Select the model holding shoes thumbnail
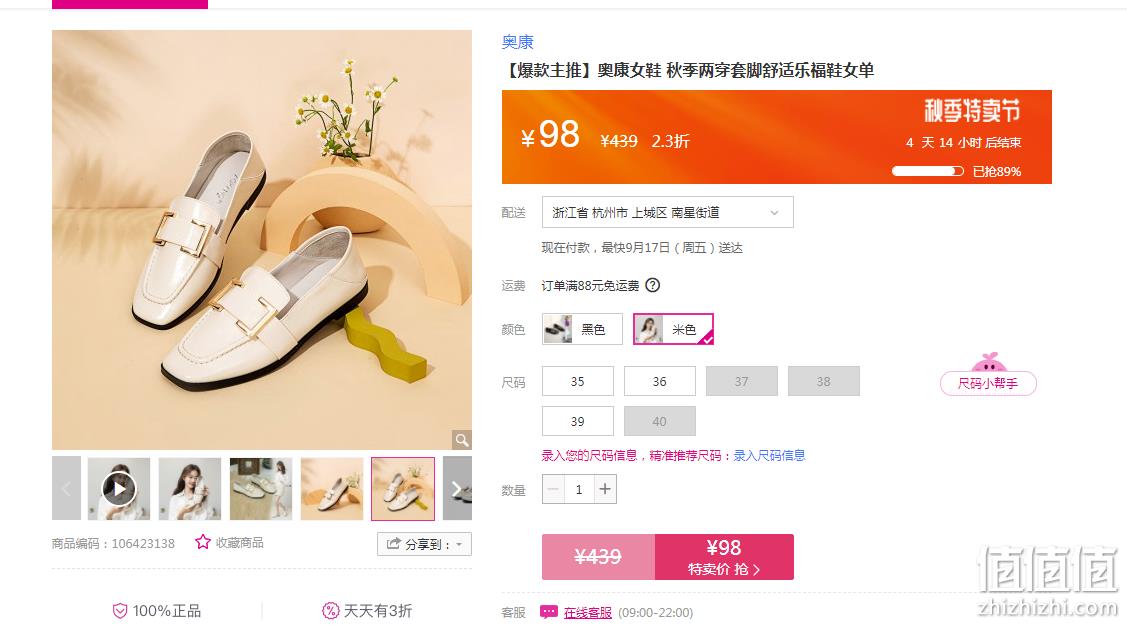 [190, 489]
